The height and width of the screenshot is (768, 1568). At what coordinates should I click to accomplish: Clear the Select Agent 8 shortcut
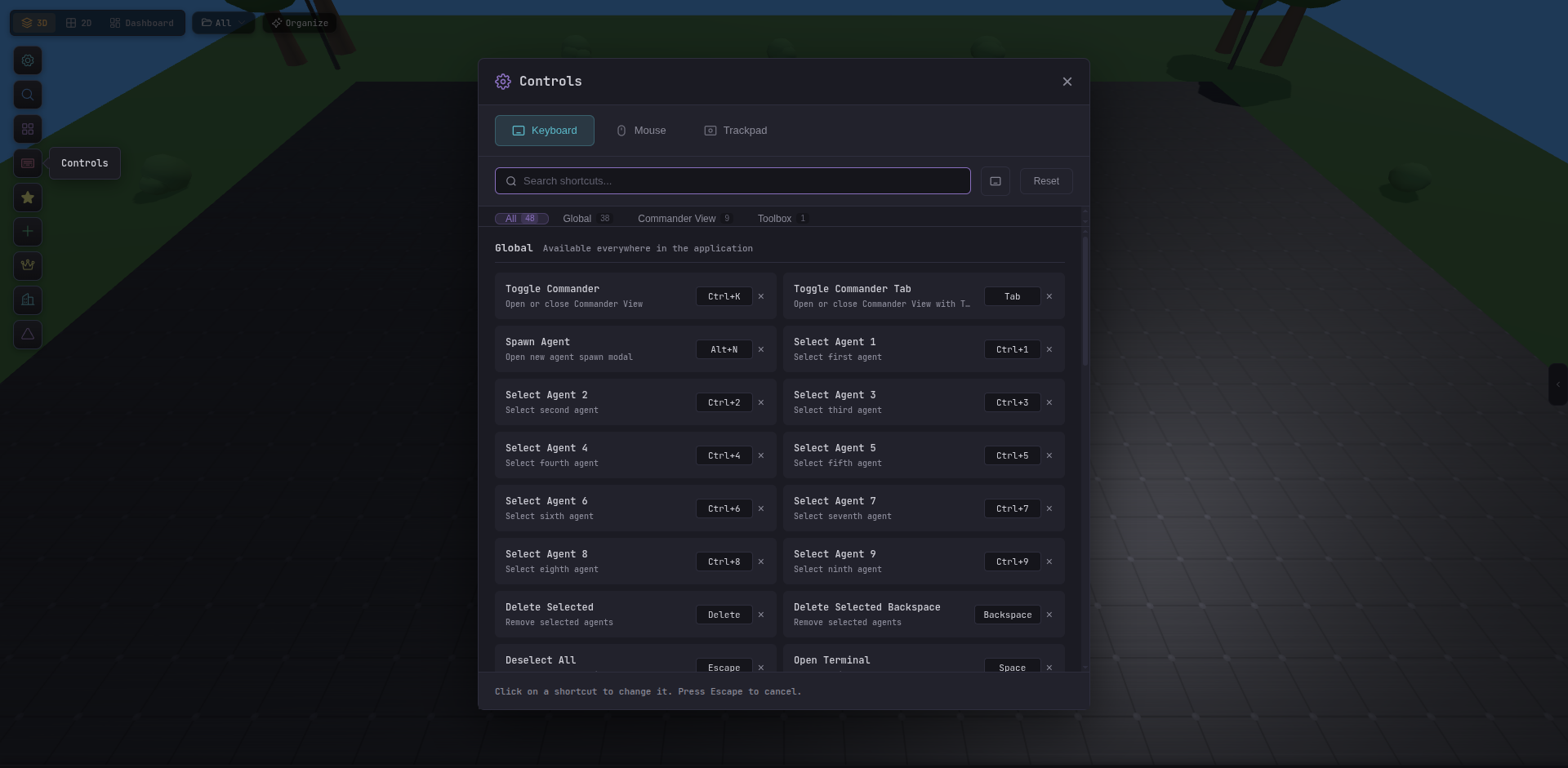761,562
